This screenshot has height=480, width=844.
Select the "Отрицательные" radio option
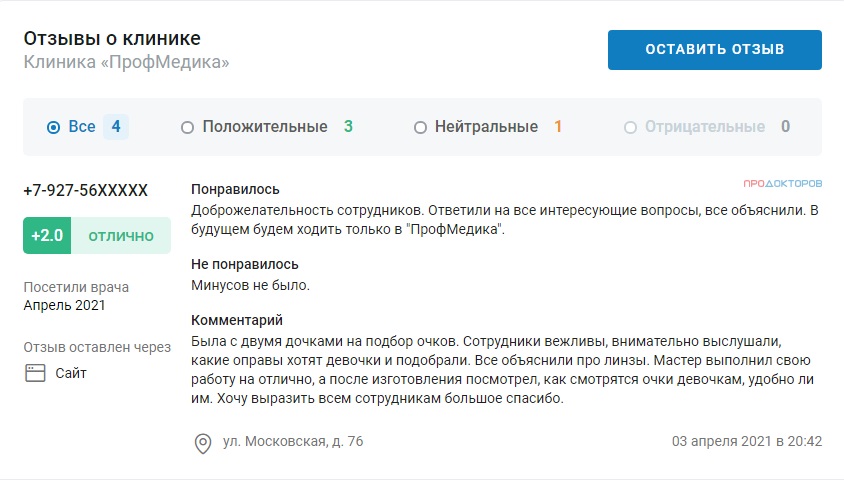pos(630,127)
